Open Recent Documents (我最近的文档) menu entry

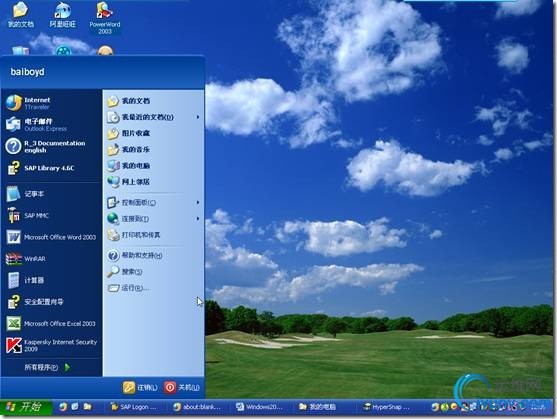tap(154, 117)
